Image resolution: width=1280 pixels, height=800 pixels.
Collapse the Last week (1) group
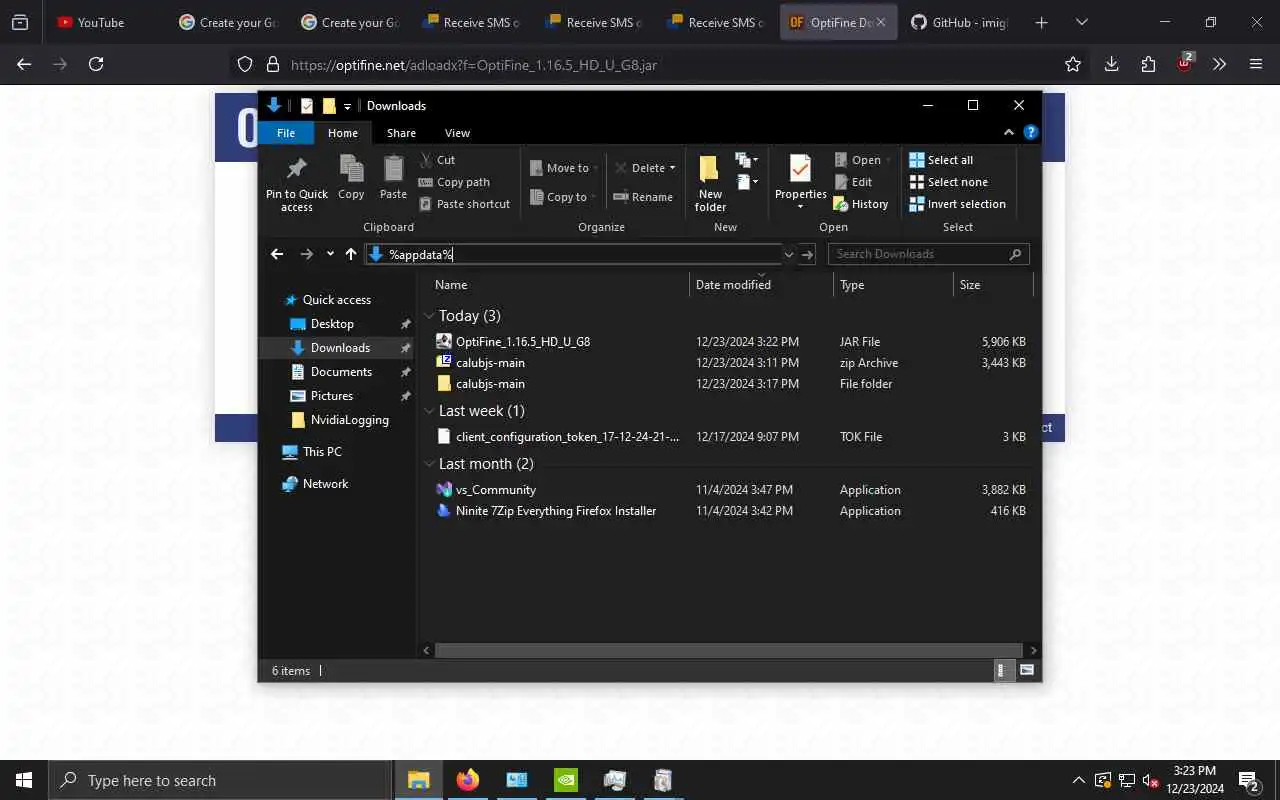pos(429,411)
